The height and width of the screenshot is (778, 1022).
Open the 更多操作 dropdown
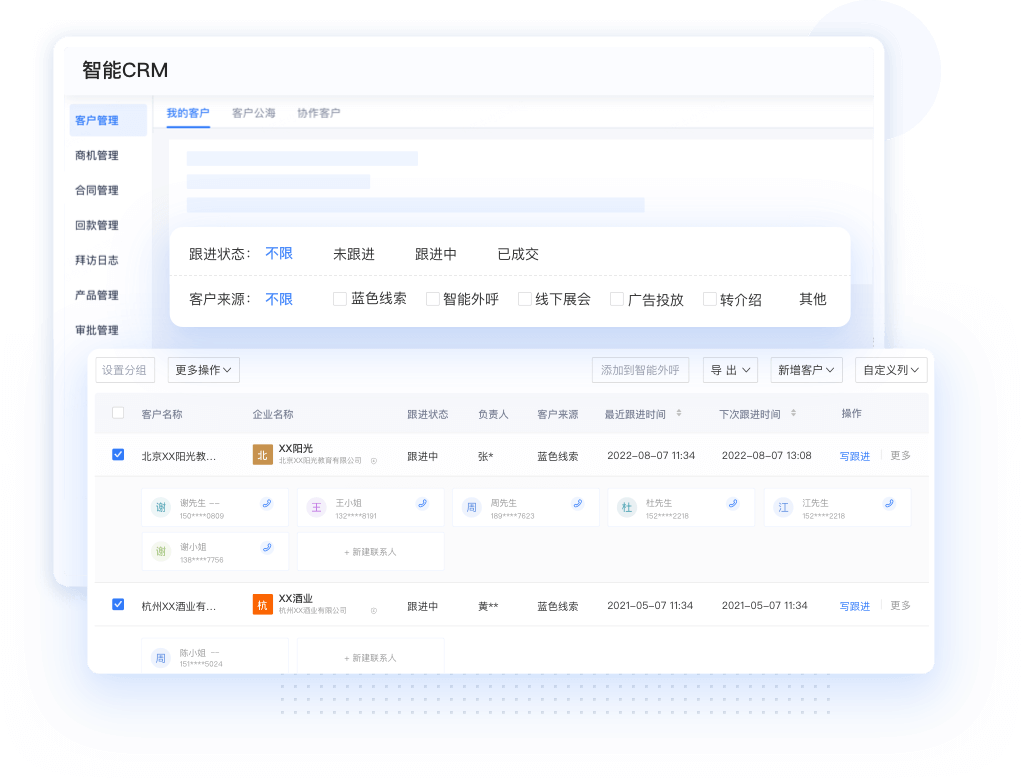pyautogui.click(x=203, y=369)
